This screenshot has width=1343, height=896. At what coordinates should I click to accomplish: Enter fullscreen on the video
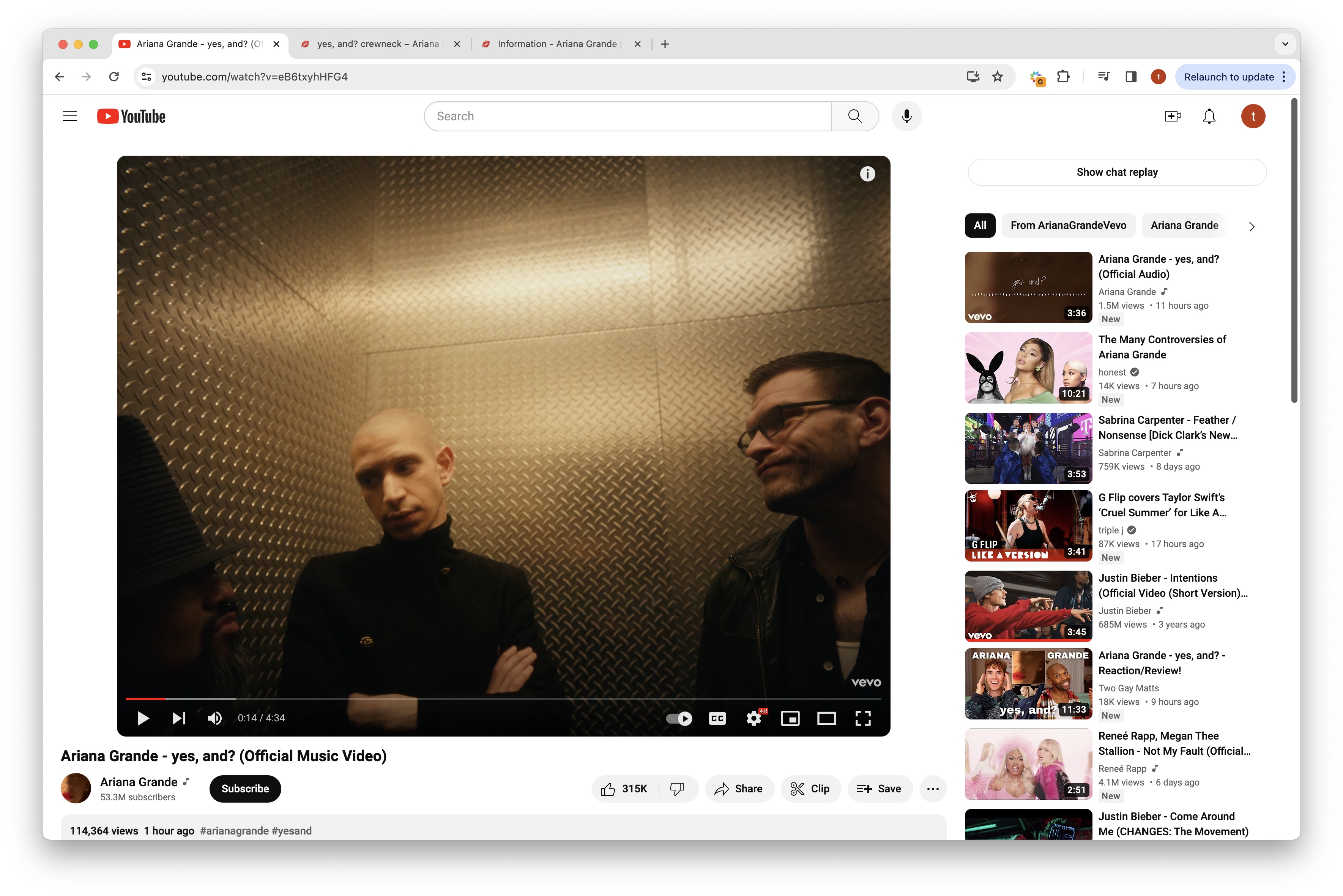863,718
